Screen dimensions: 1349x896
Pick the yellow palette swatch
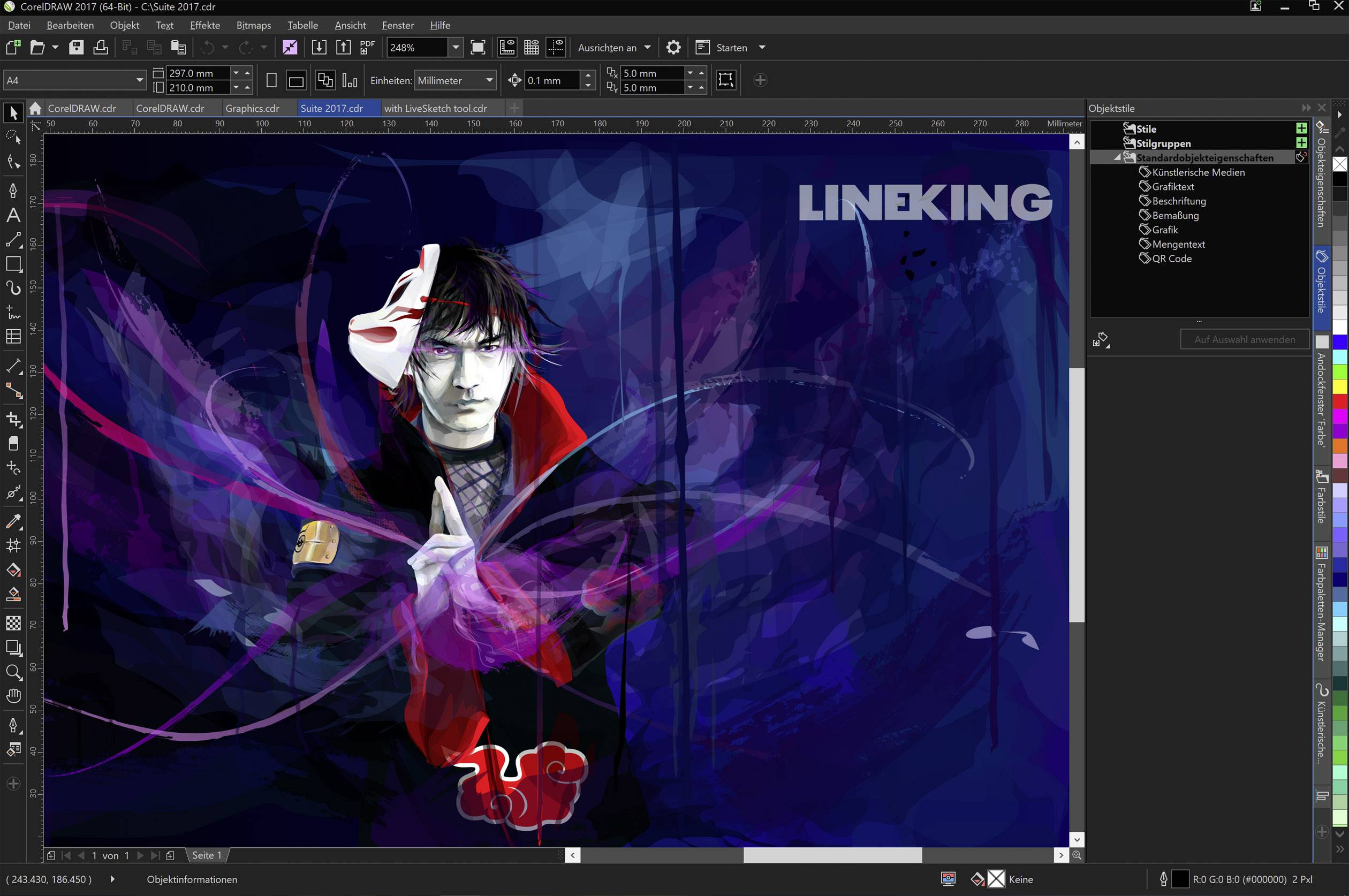coord(1340,387)
